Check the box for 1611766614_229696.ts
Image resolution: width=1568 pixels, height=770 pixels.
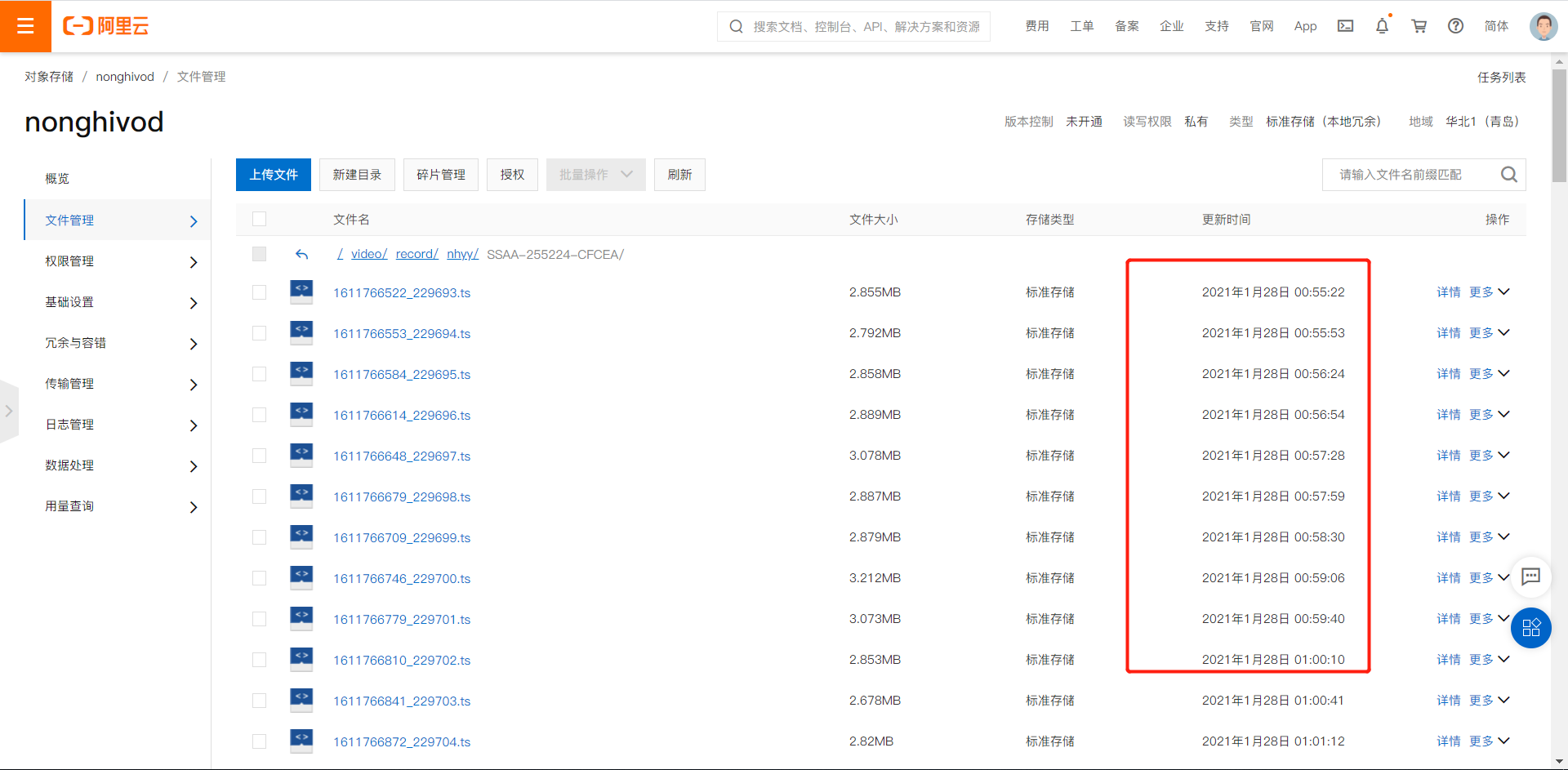coord(259,415)
